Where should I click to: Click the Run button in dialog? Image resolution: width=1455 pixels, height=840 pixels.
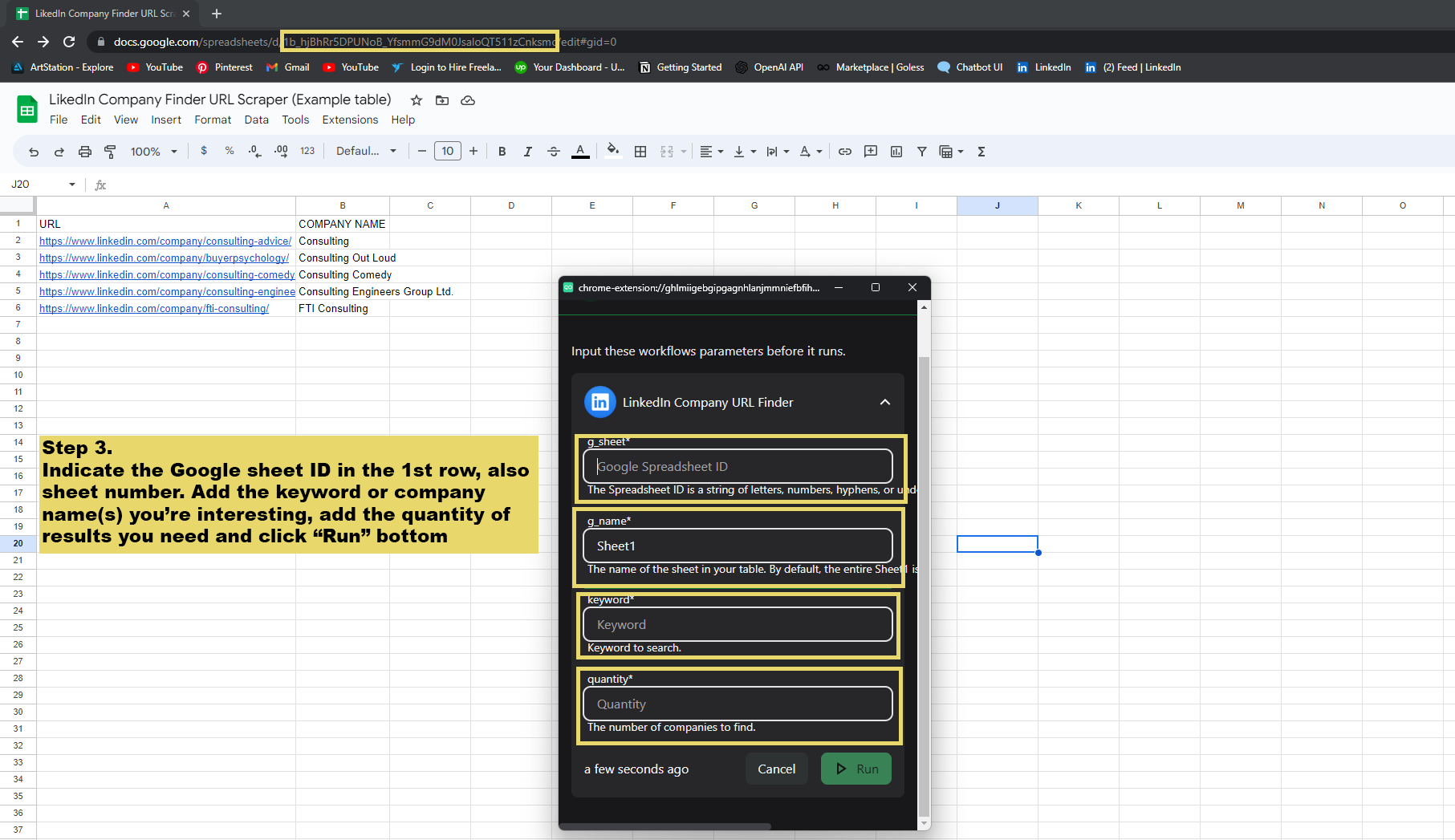856,769
